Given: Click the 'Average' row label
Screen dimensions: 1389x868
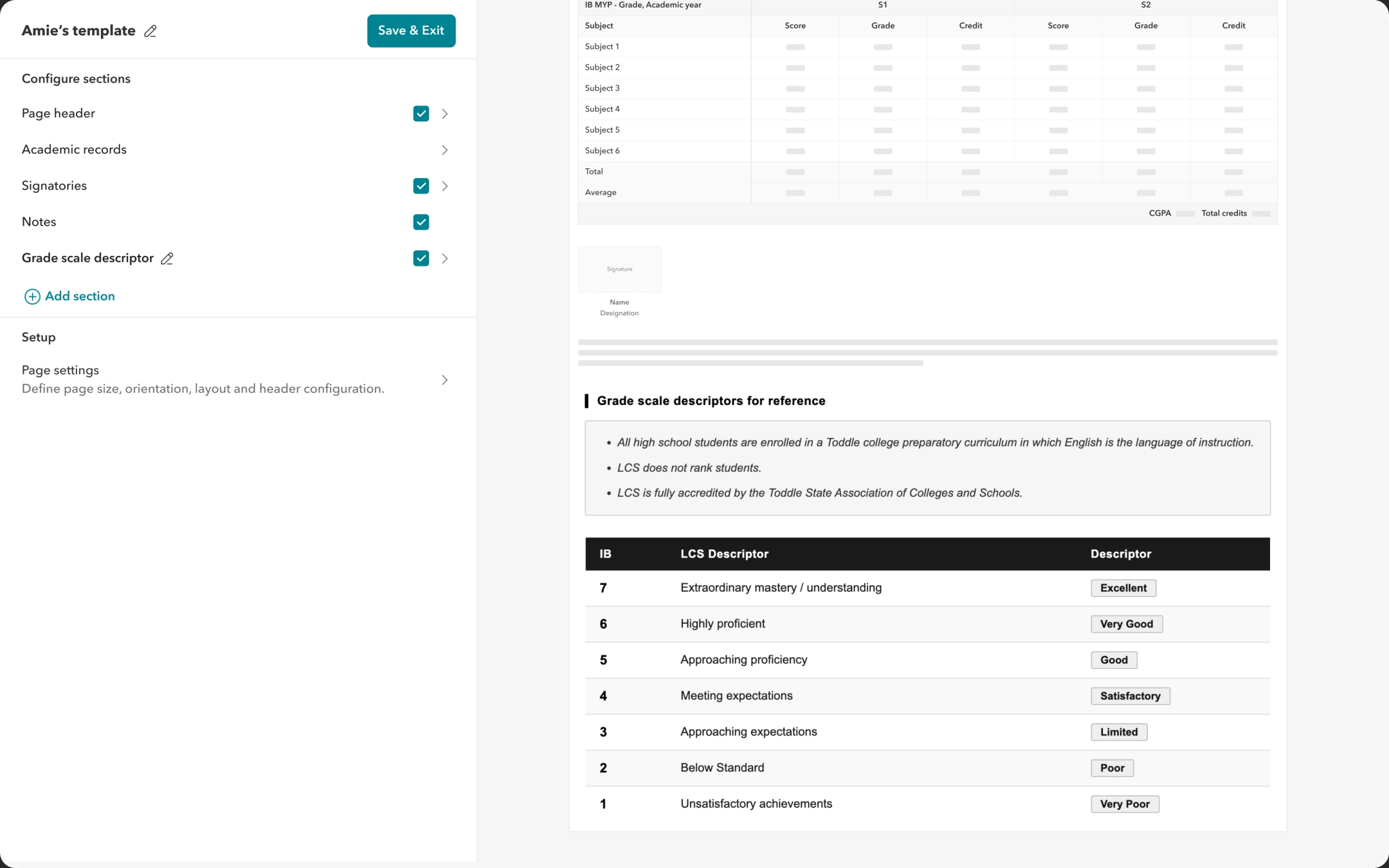Looking at the screenshot, I should (601, 192).
